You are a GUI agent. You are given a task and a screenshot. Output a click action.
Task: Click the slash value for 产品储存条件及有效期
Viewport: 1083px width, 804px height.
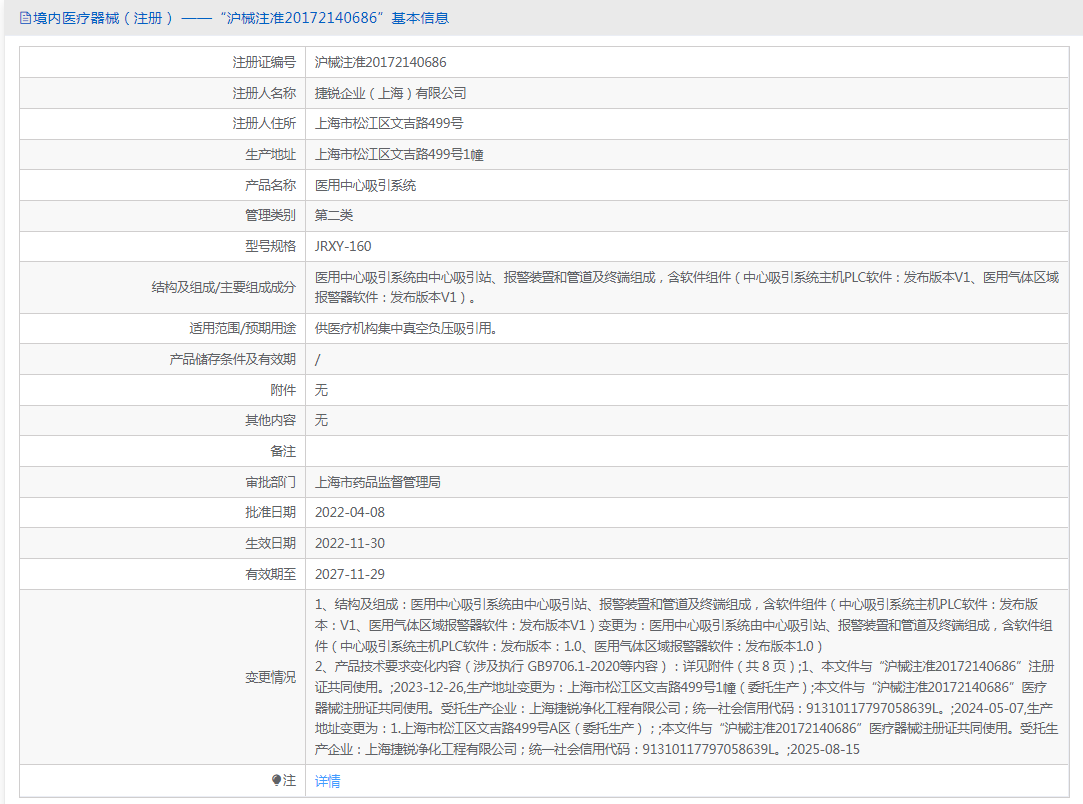tap(318, 359)
